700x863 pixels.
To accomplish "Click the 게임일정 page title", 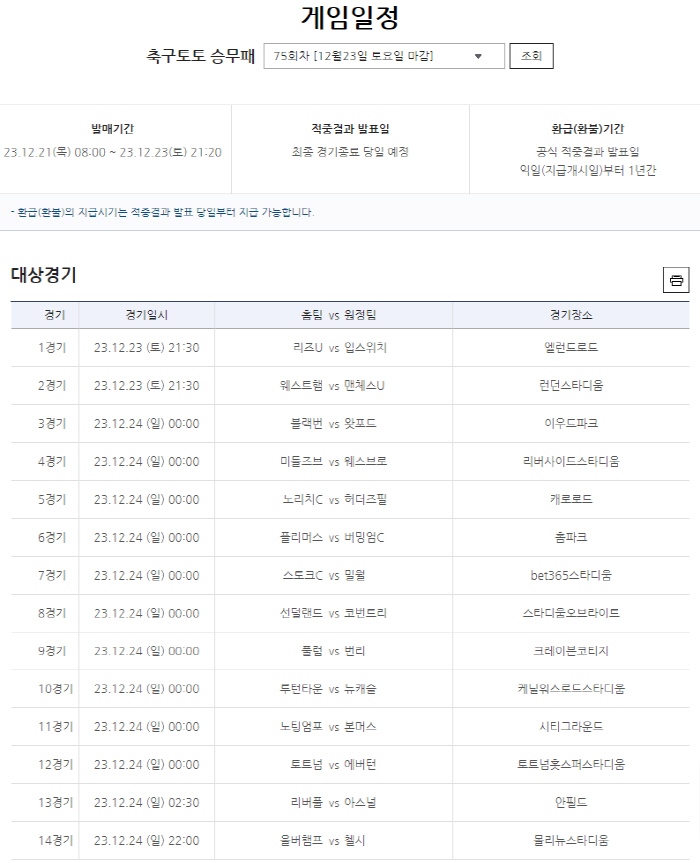I will point(350,17).
